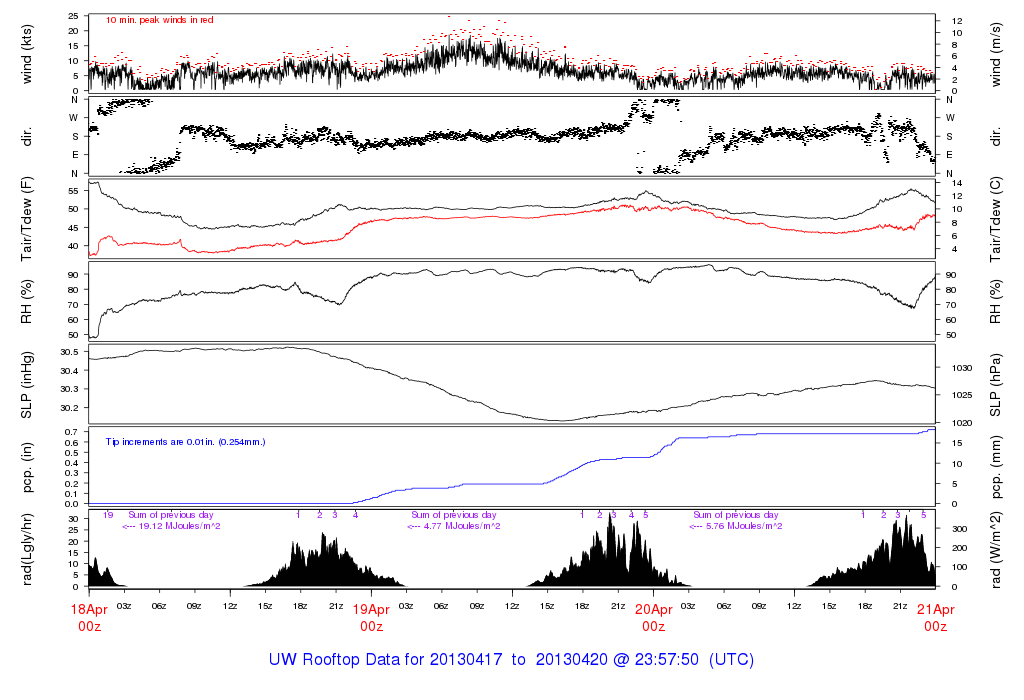Click the red "18Apr" date label
The height and width of the screenshot is (700, 1024).
[89, 609]
